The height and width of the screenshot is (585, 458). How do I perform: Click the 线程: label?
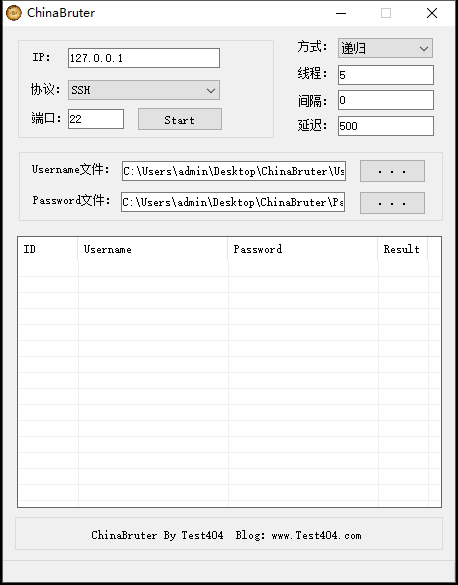pos(312,73)
